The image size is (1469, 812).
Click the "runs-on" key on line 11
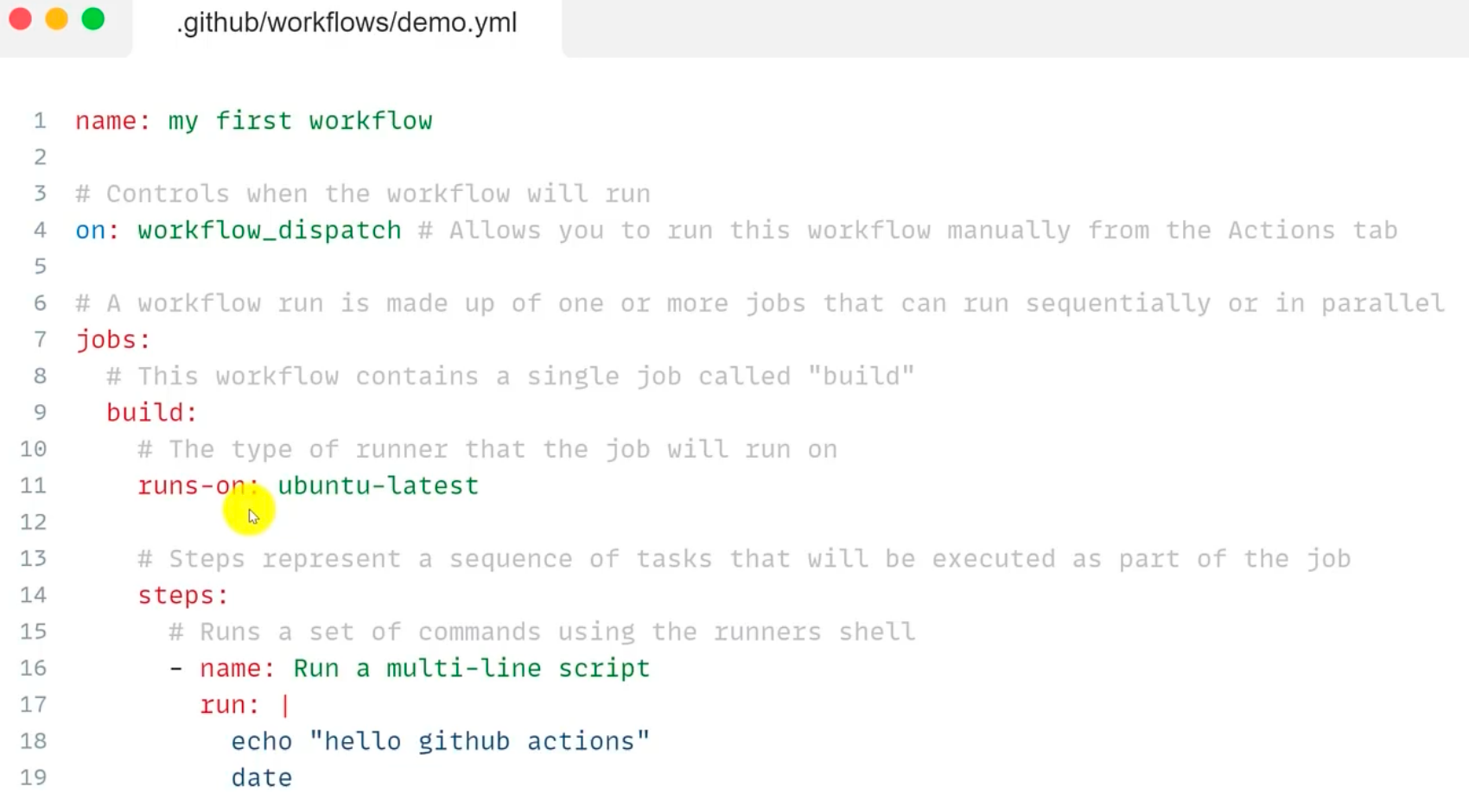(x=190, y=485)
